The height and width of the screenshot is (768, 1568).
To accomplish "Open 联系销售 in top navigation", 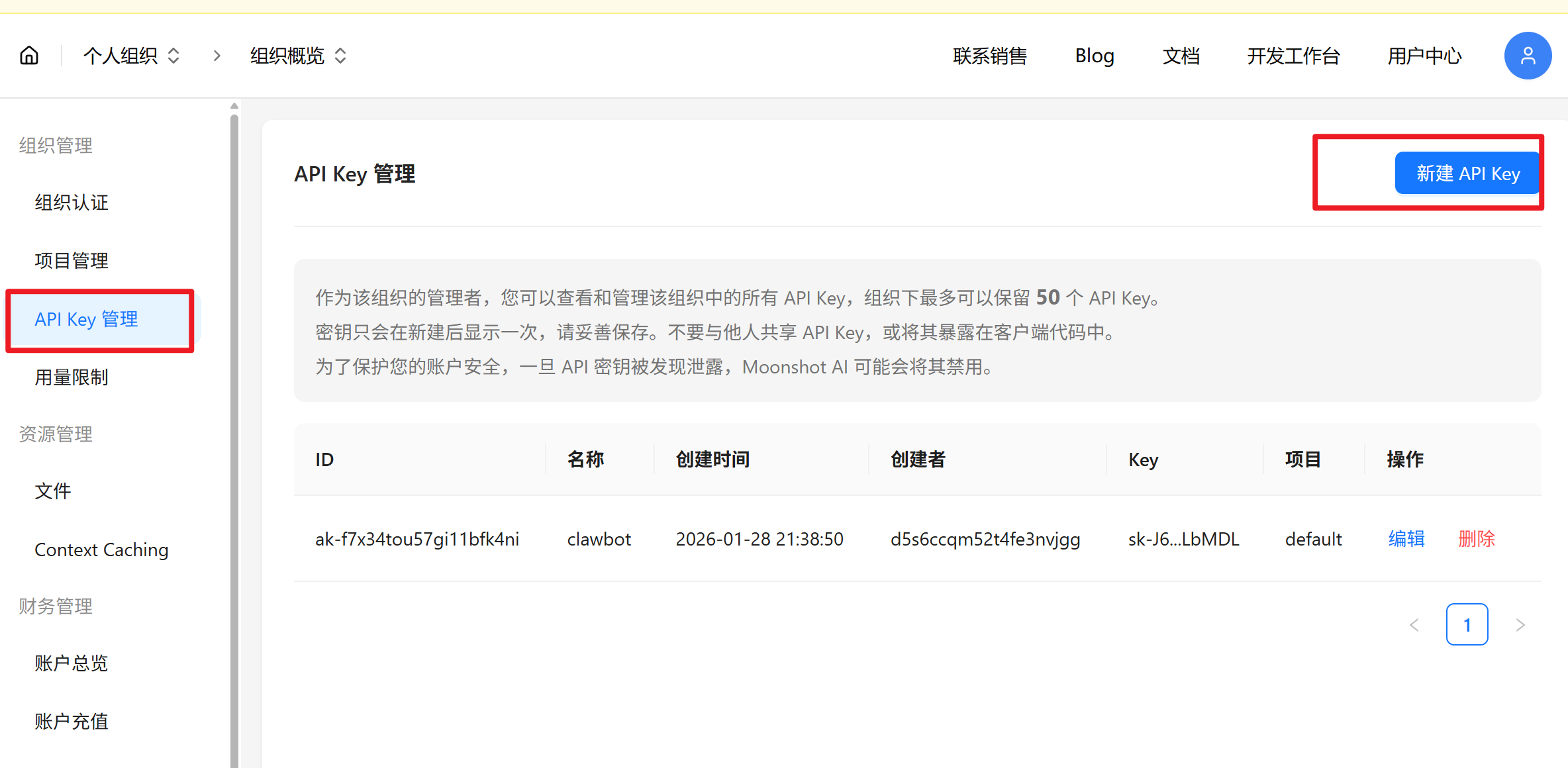I will [x=990, y=56].
